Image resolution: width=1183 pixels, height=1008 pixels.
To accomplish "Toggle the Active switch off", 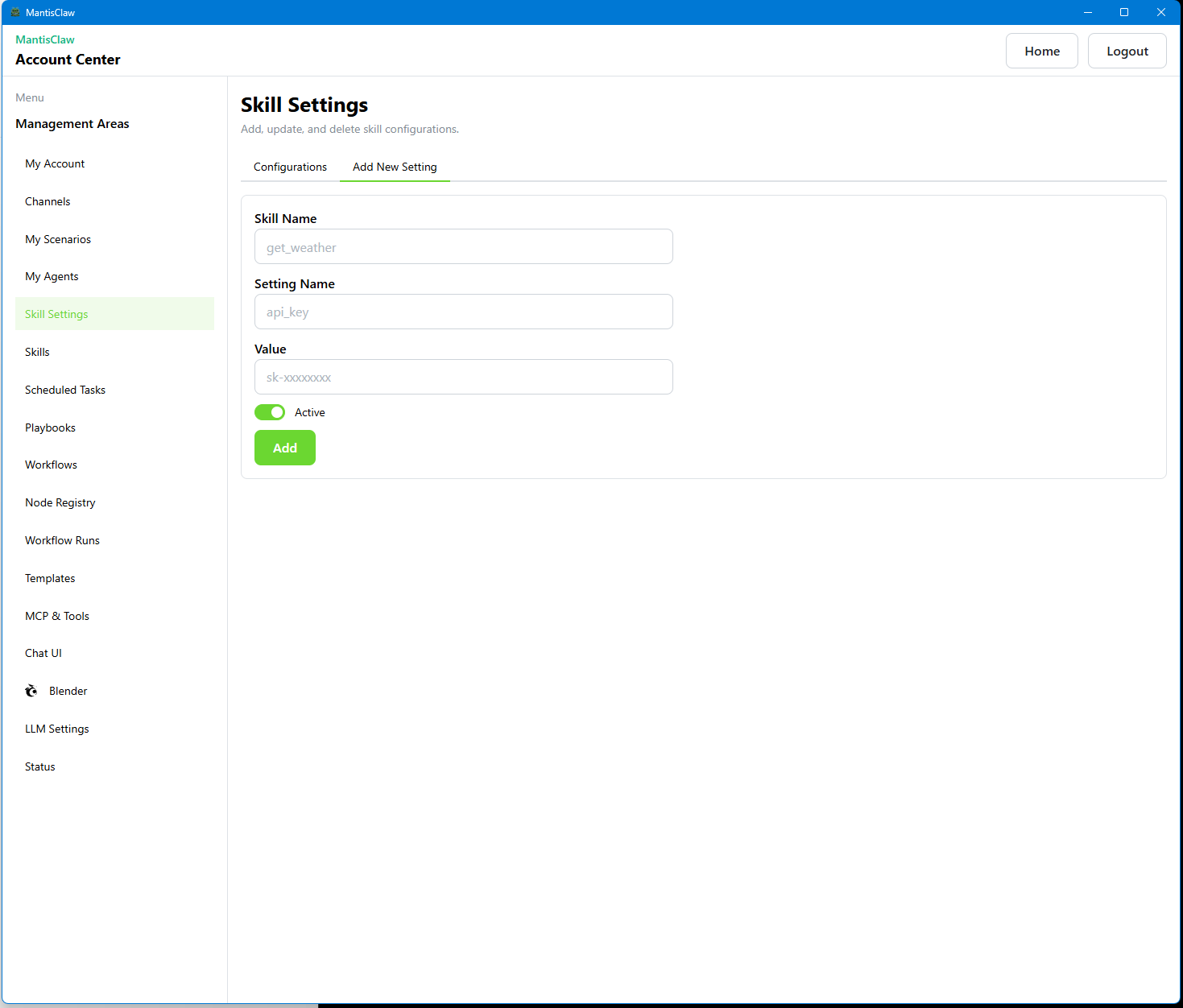I will point(270,412).
